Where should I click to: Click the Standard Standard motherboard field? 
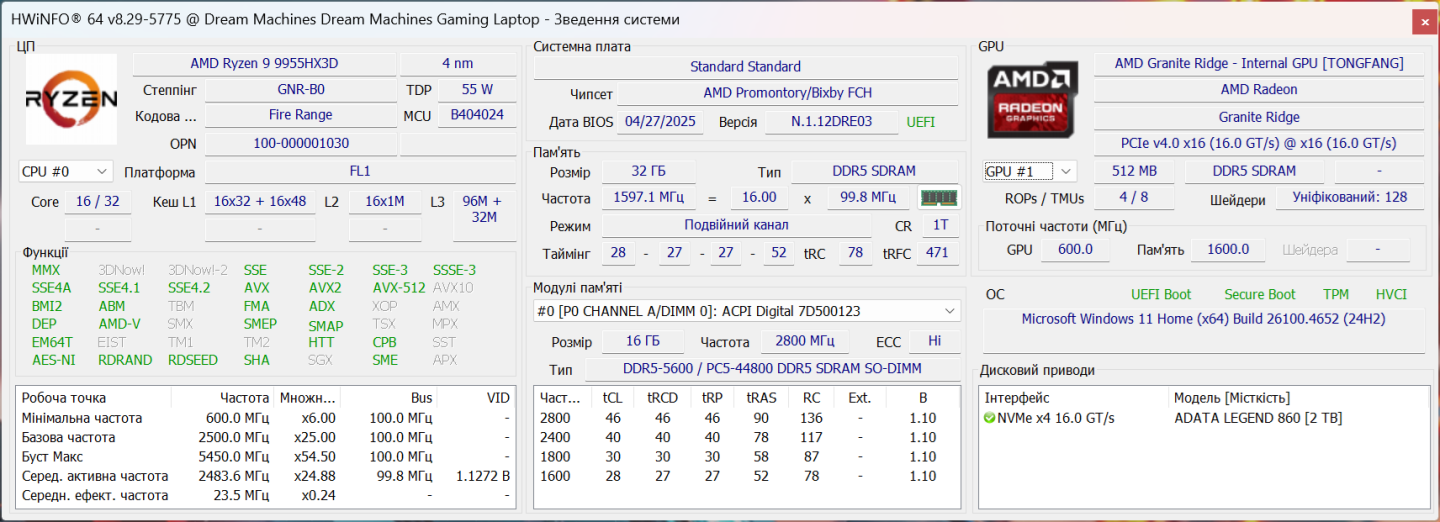coord(745,66)
